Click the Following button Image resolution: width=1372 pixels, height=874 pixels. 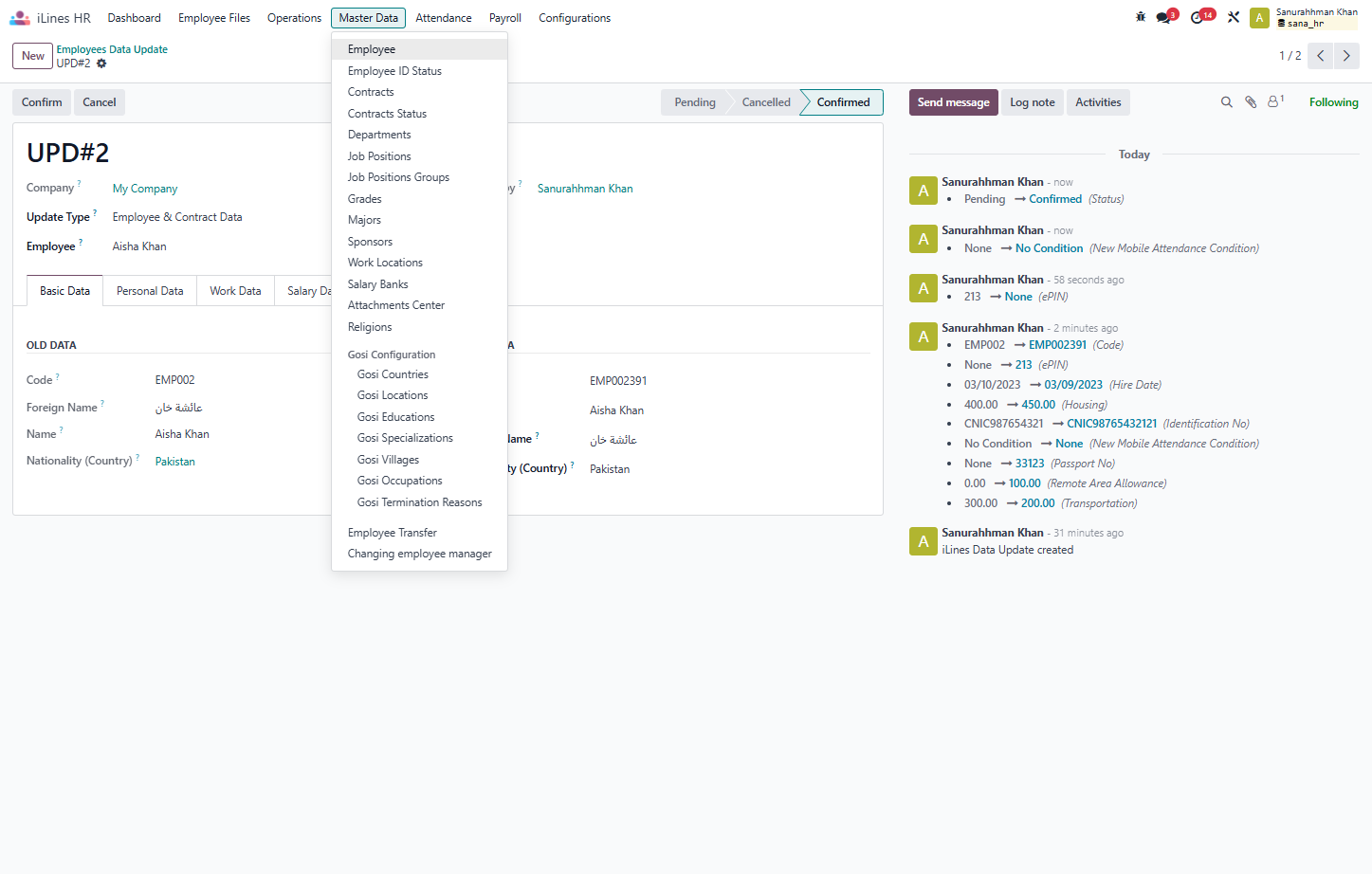[1334, 102]
